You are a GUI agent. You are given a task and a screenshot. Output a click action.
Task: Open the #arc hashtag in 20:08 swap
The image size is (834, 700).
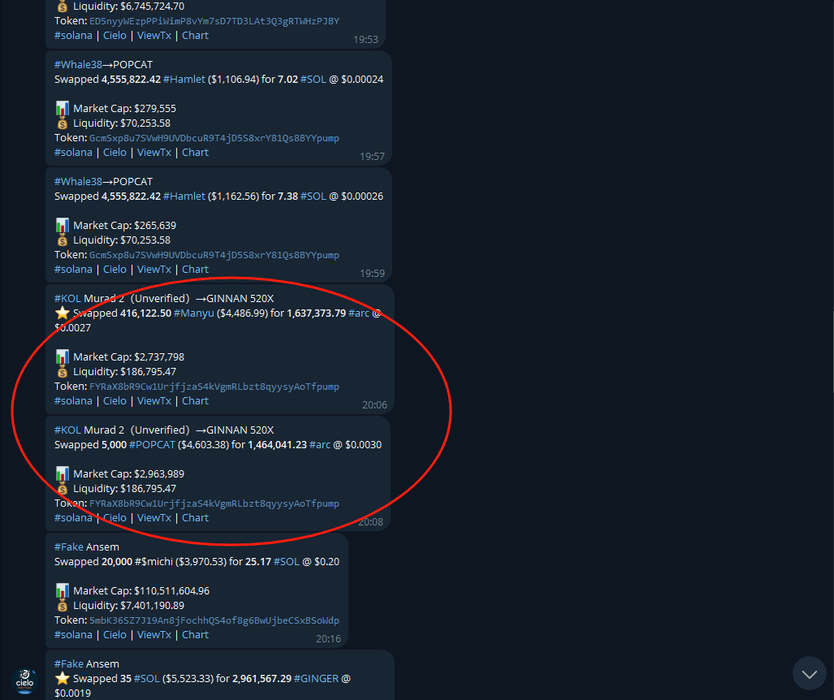(320, 445)
